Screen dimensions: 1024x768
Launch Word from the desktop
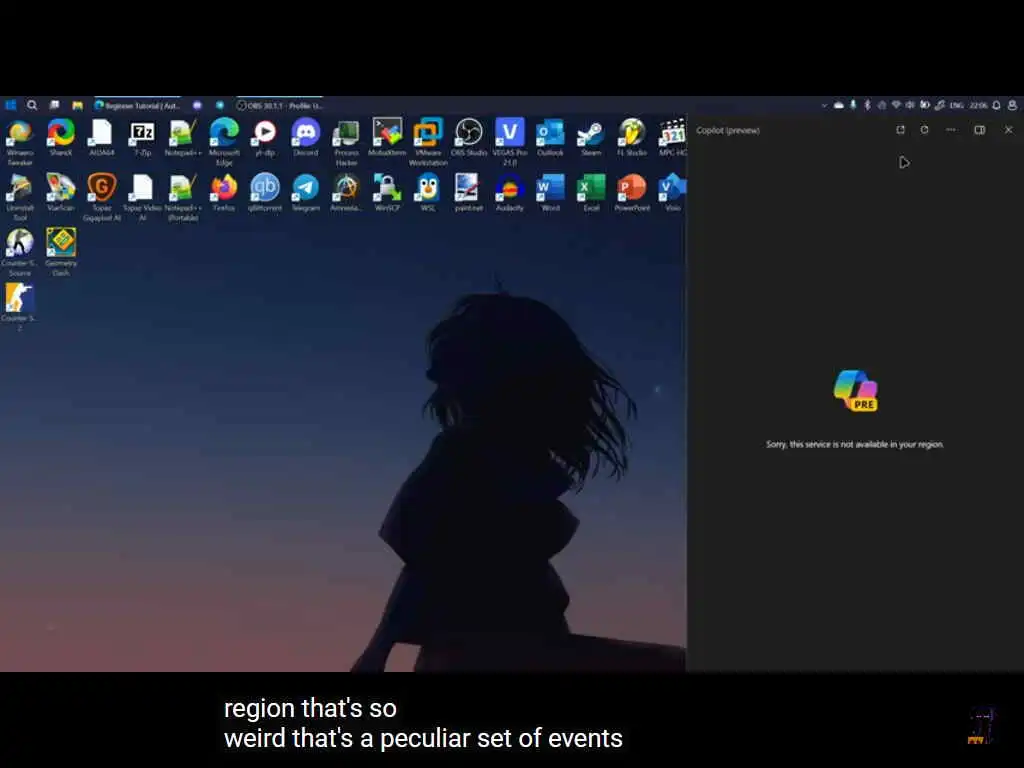click(551, 193)
